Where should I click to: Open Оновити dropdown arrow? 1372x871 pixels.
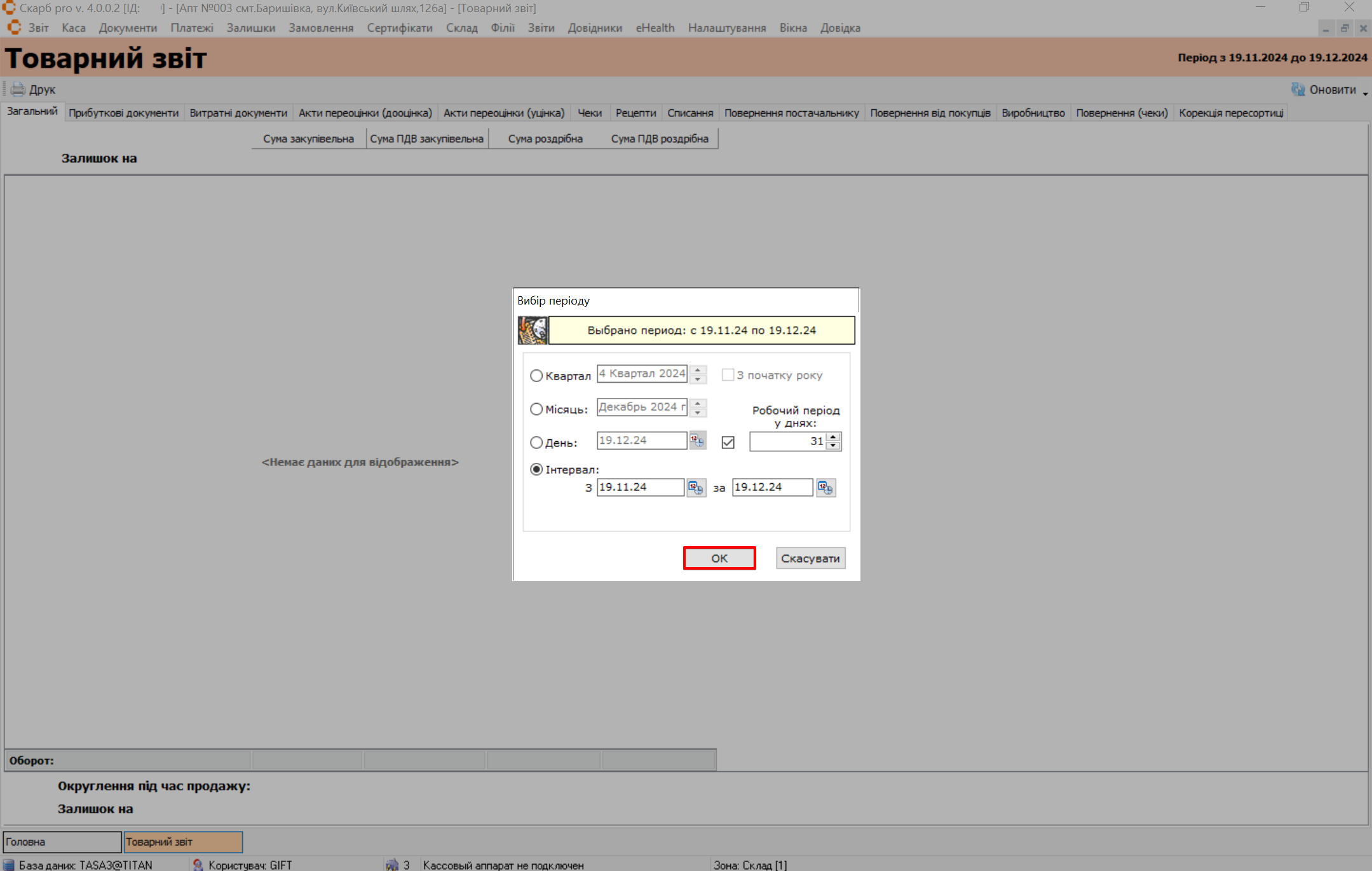coord(1365,93)
